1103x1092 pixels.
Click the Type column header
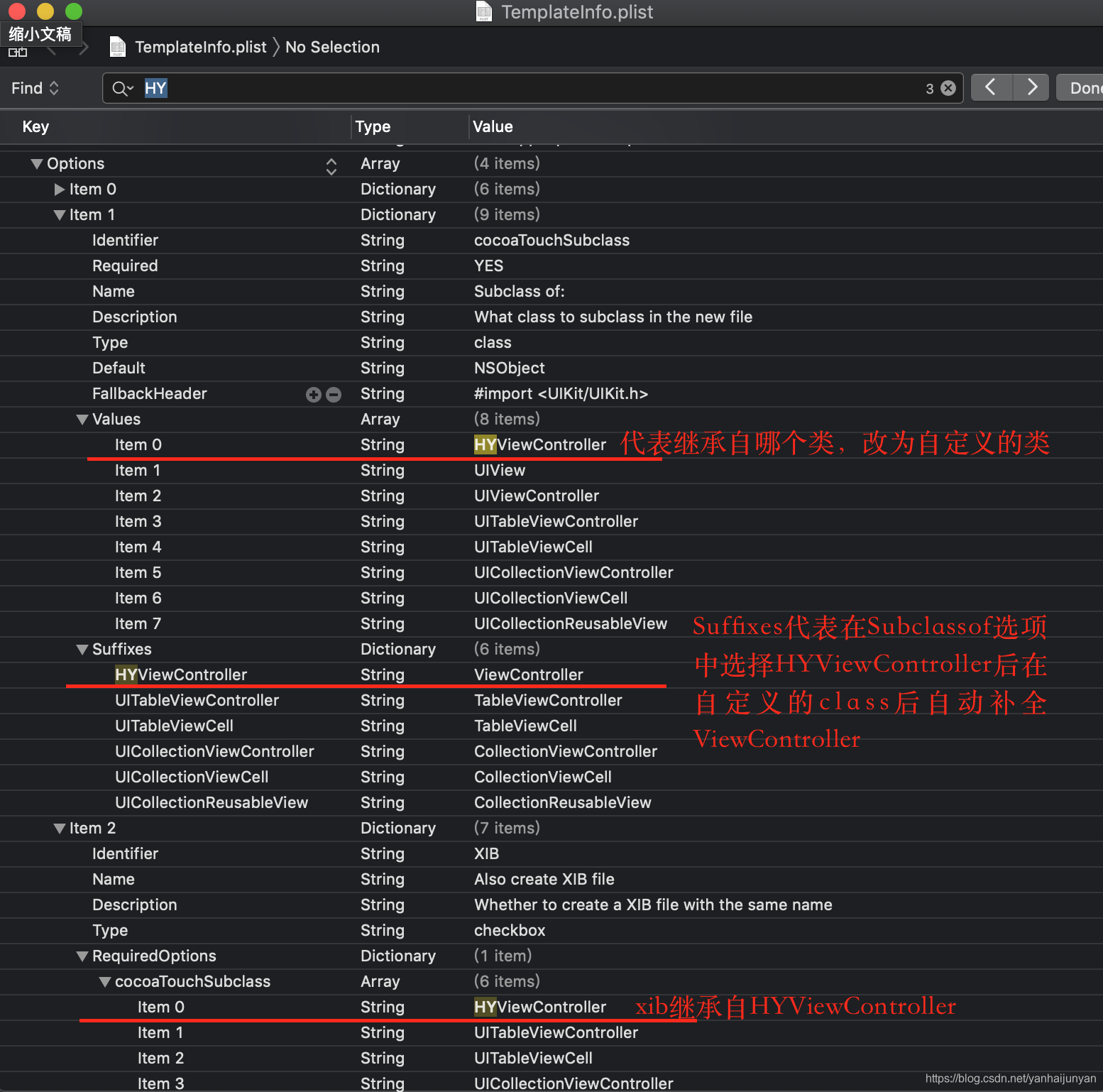pos(373,126)
